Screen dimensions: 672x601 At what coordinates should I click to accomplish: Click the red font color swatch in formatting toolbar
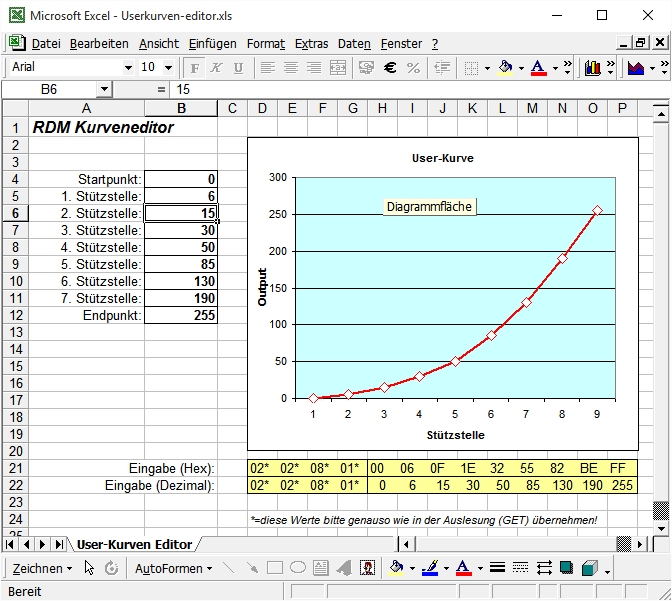(x=539, y=68)
